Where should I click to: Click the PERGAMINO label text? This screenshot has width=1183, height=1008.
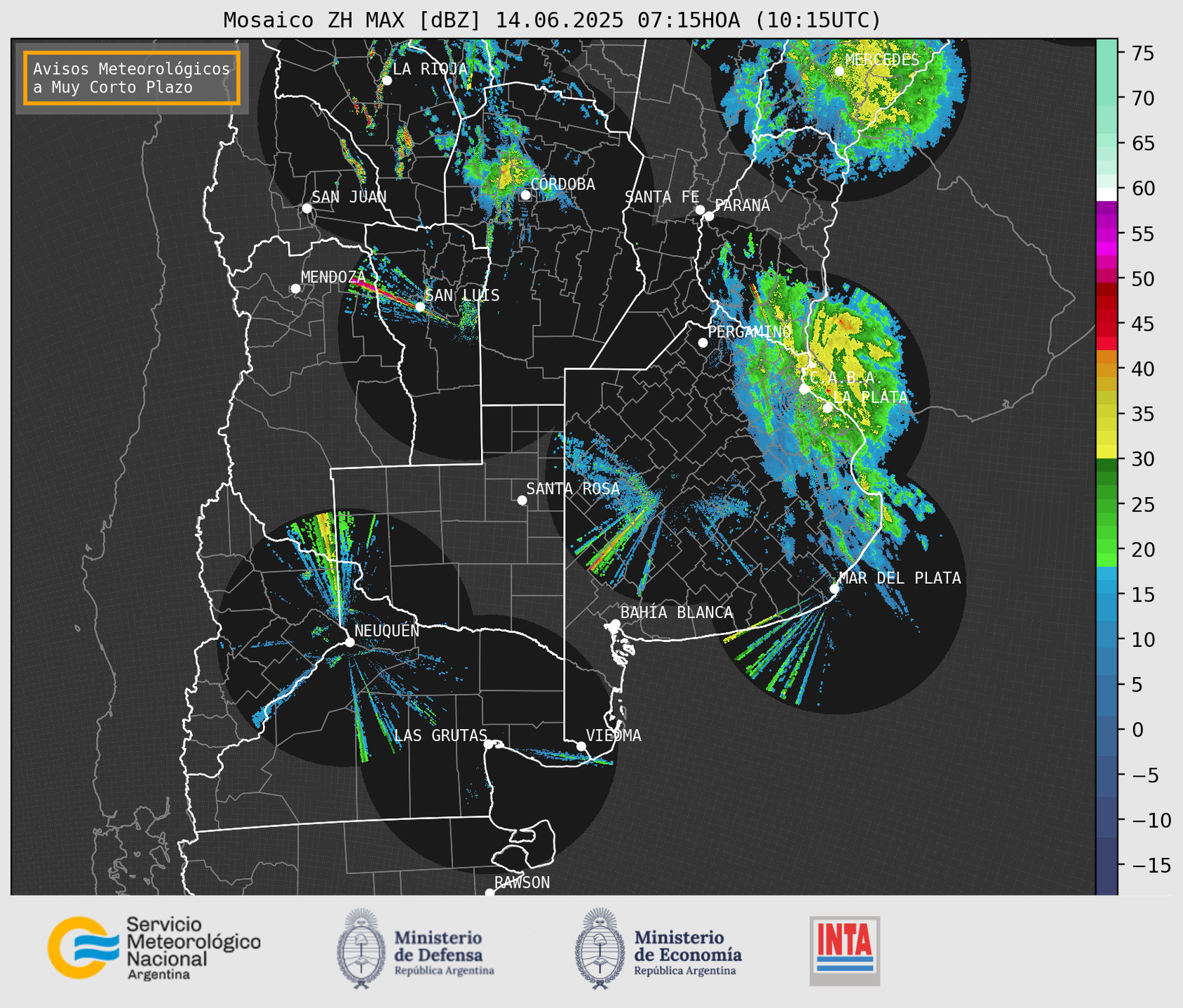click(x=750, y=332)
